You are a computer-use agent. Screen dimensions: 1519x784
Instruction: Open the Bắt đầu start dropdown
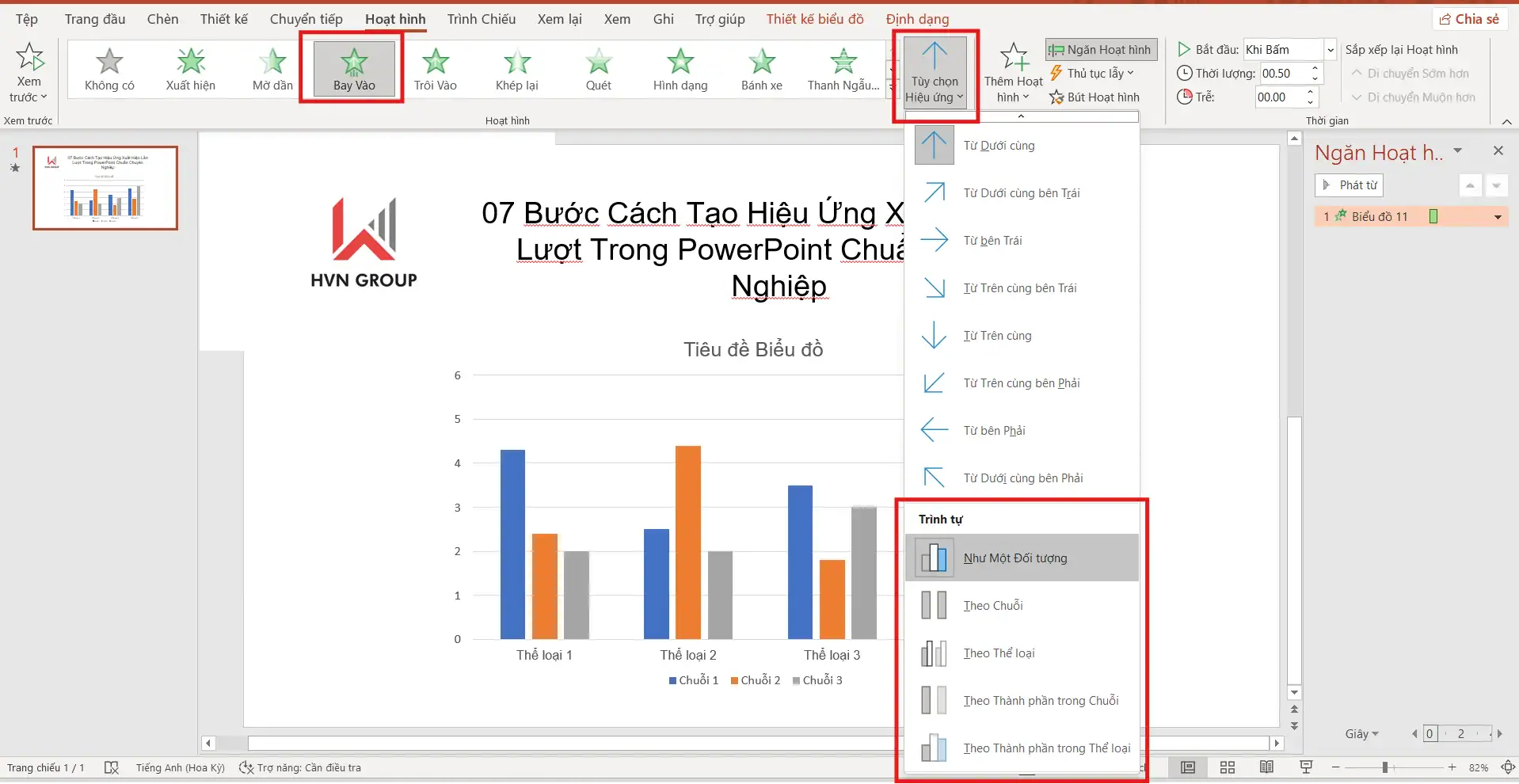pyautogui.click(x=1331, y=50)
